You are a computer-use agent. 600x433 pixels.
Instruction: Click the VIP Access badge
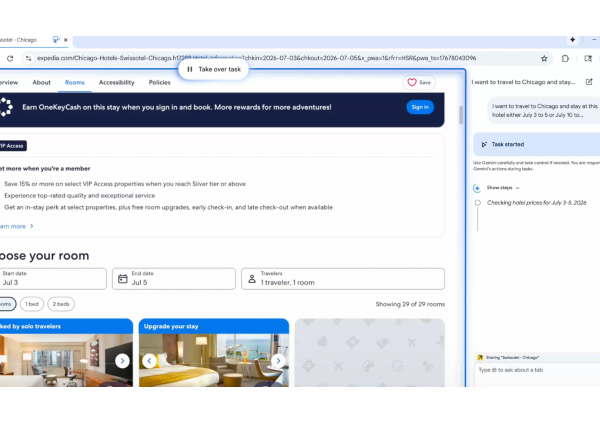pyautogui.click(x=13, y=146)
